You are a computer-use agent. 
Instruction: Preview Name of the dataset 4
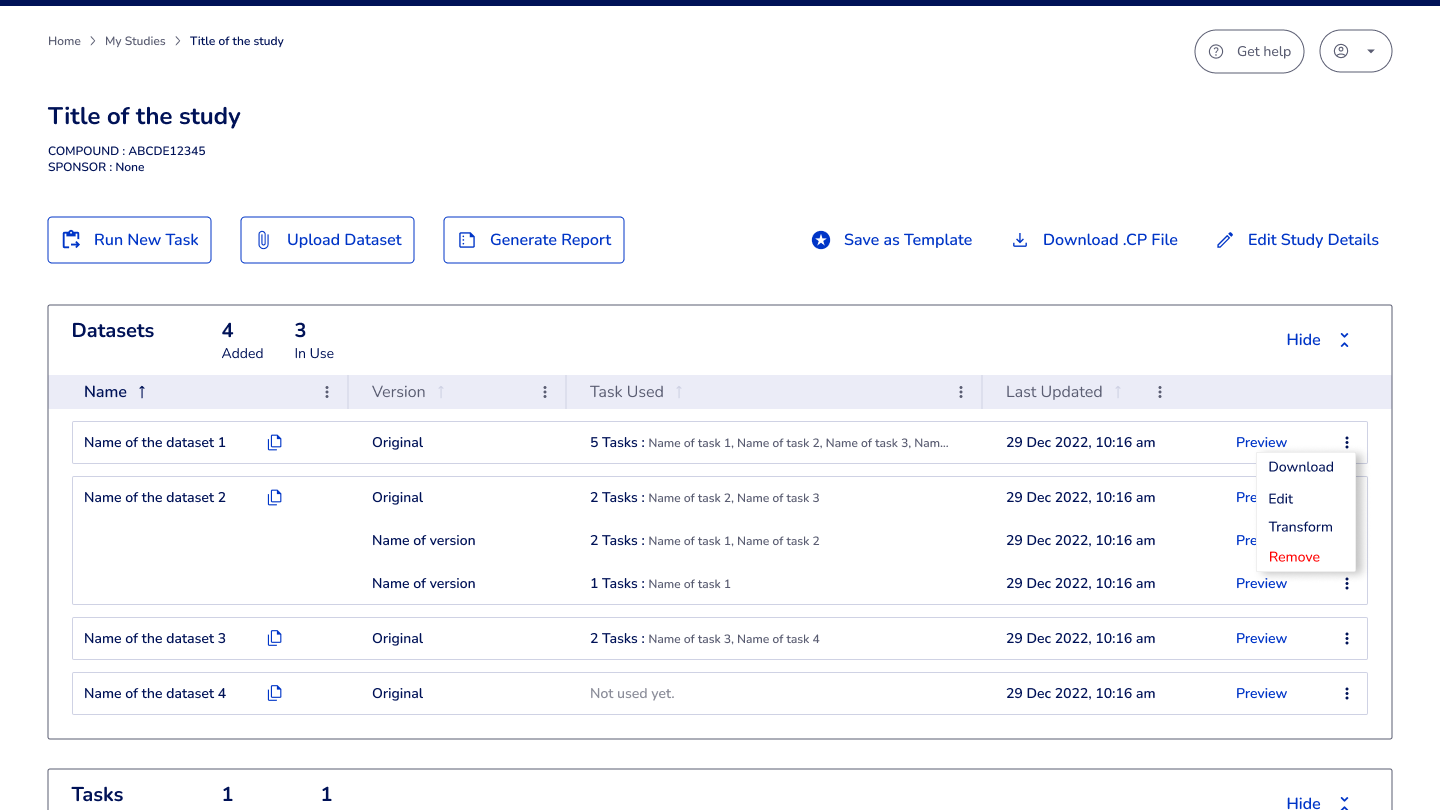[x=1261, y=693]
